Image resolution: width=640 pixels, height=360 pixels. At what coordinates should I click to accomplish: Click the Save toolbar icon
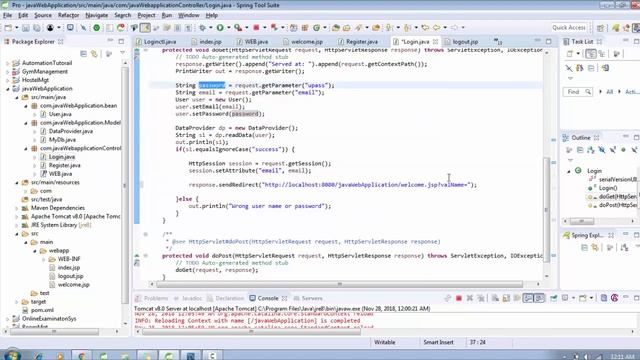point(25,28)
